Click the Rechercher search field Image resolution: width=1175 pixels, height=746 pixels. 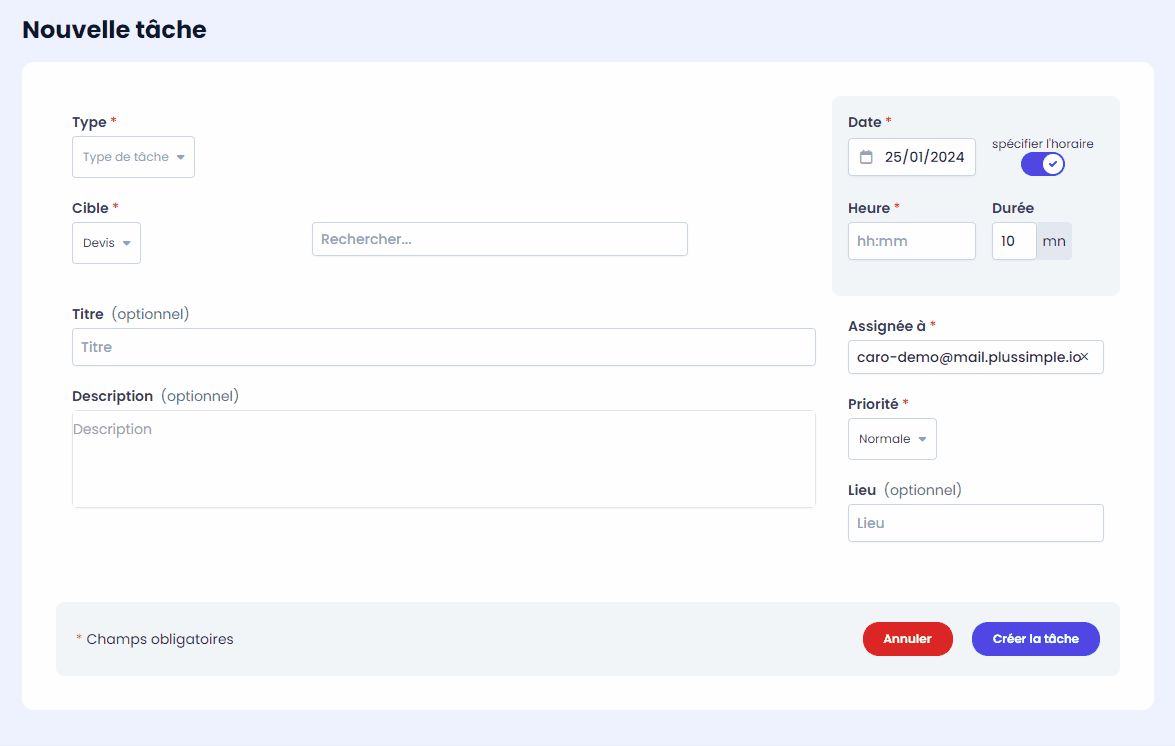[x=500, y=239]
